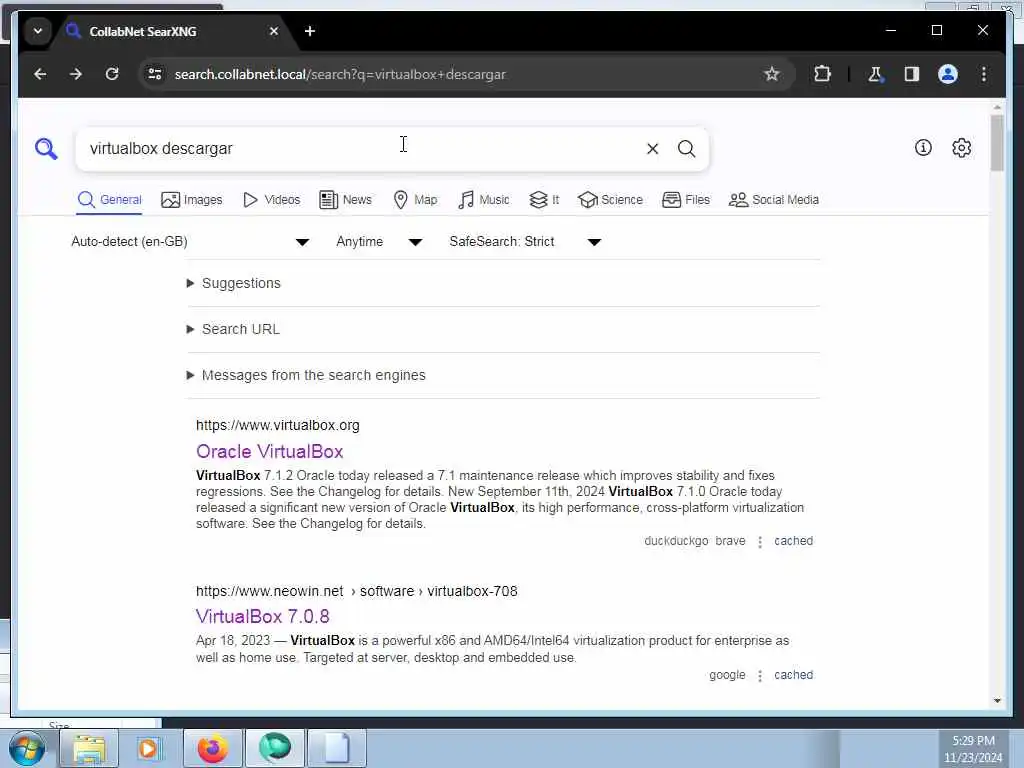Click the google engine label
The image size is (1024, 768).
(727, 675)
